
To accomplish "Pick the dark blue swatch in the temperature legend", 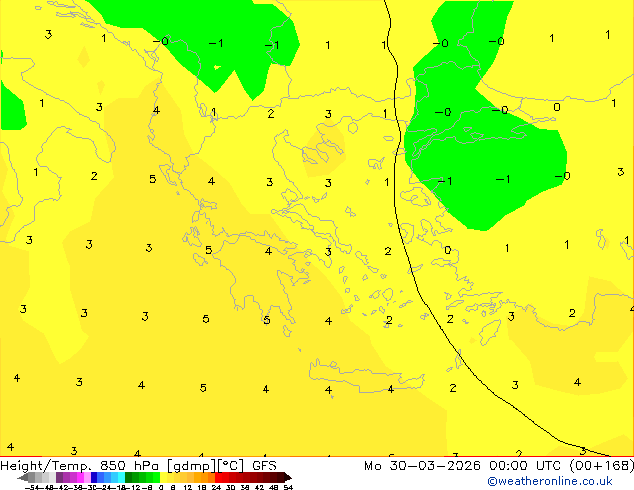I will 94,477.
